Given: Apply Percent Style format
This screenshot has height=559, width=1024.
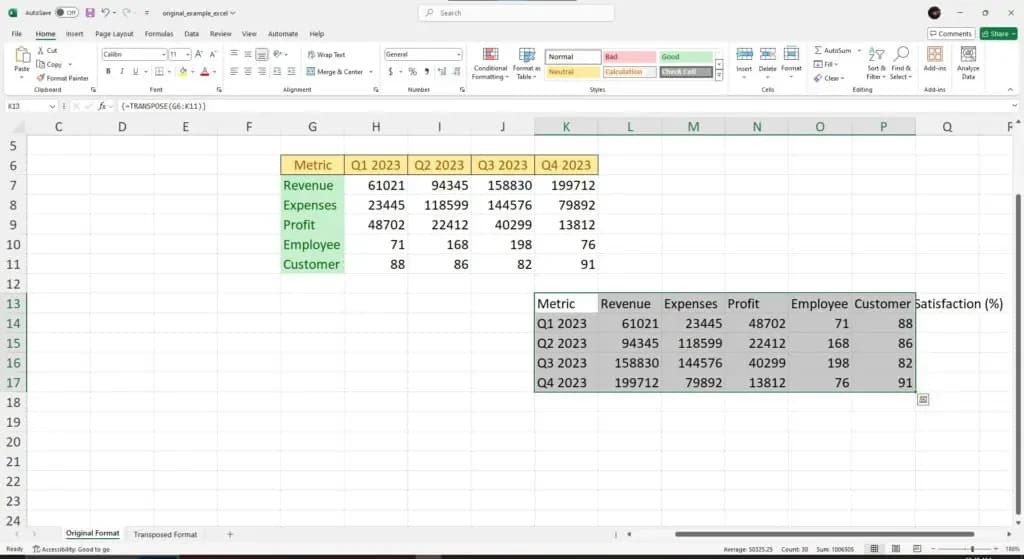Looking at the screenshot, I should pyautogui.click(x=413, y=71).
